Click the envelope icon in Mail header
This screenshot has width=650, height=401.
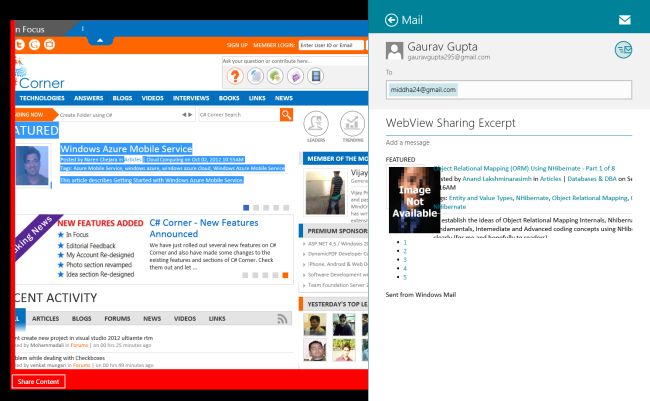[x=625, y=19]
